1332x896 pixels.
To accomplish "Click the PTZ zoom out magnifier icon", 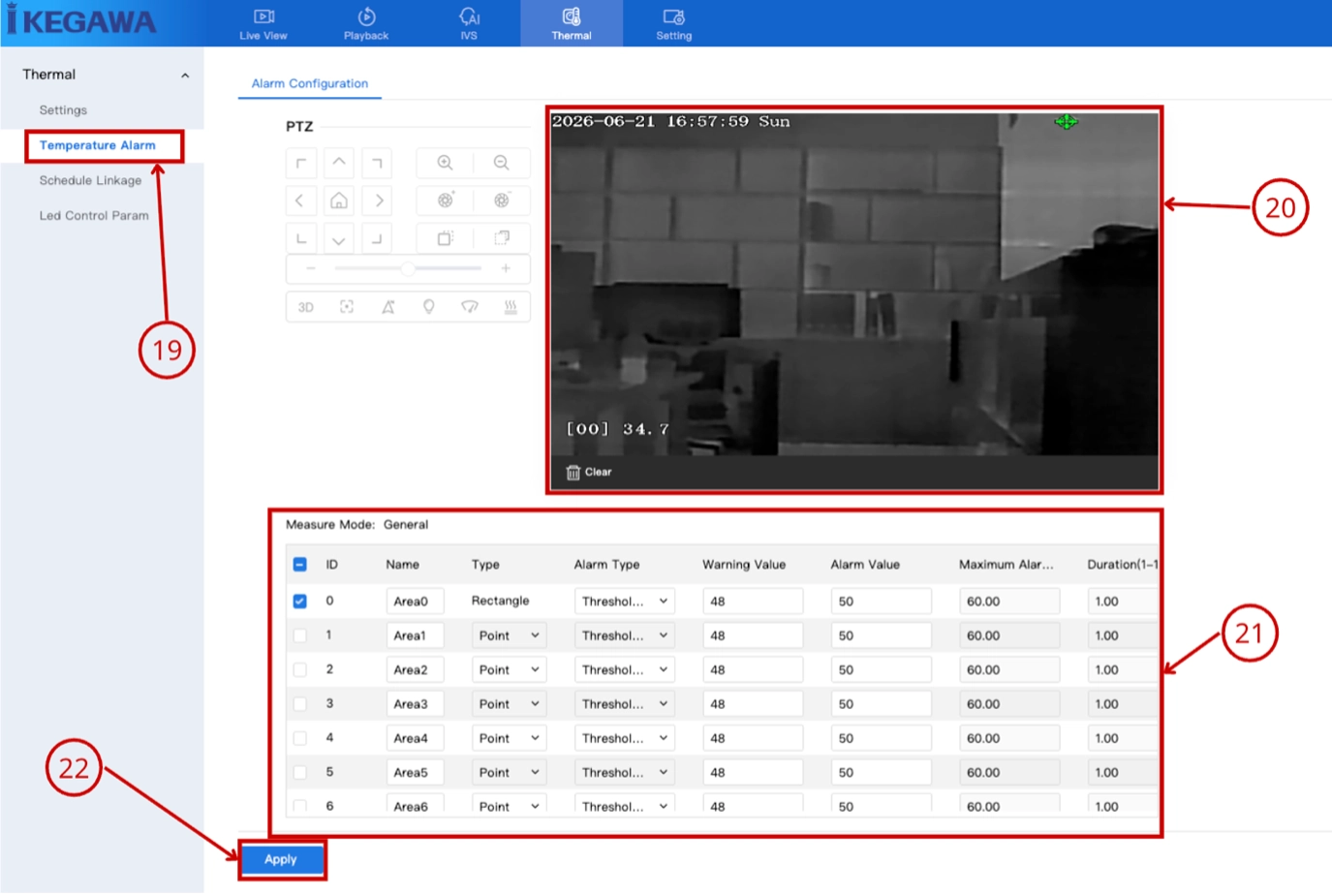I will point(501,163).
